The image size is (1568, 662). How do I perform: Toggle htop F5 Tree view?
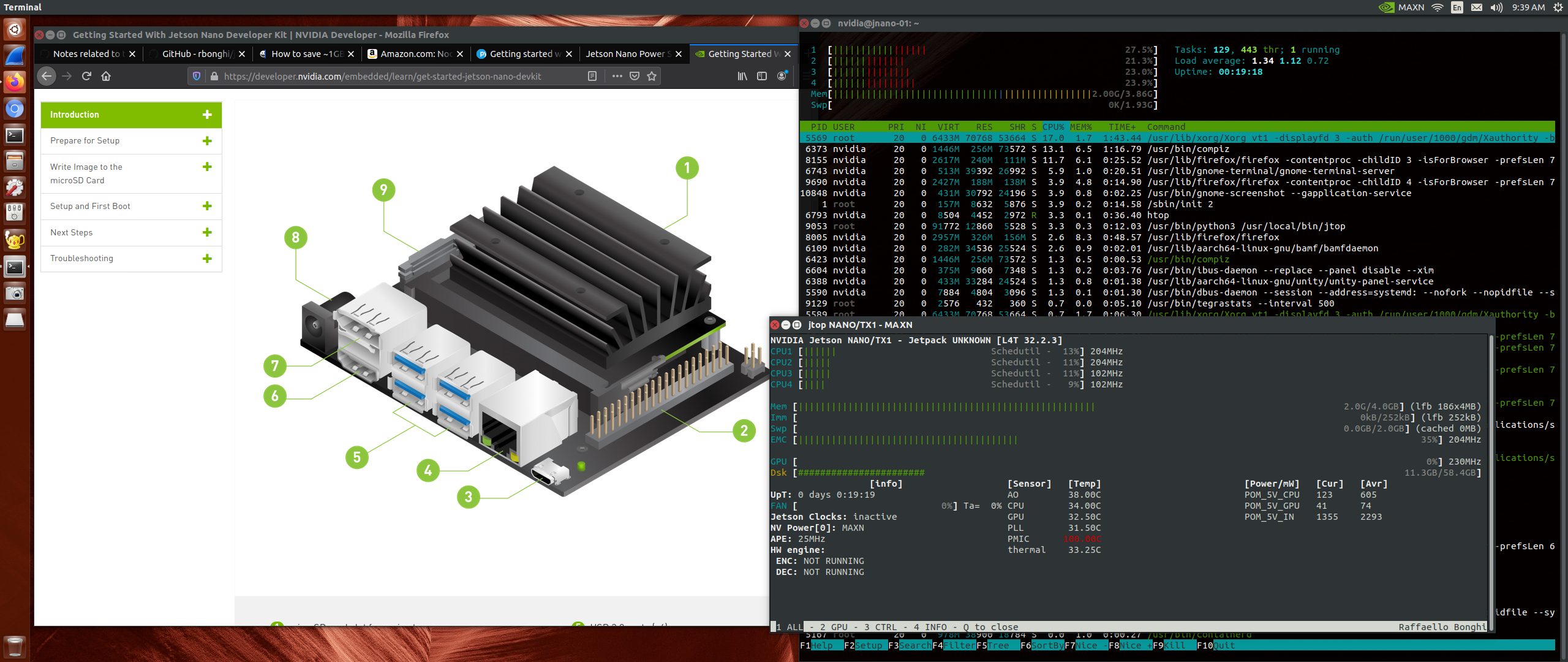998,645
